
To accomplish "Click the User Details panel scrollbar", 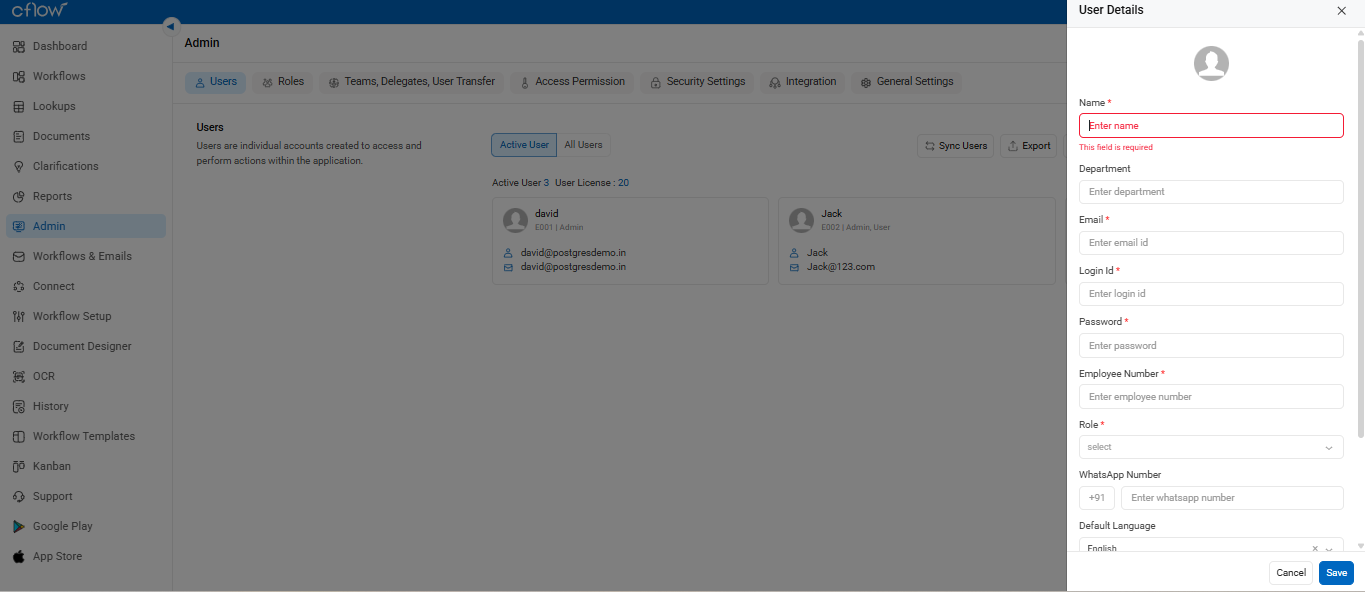I will point(1360,238).
